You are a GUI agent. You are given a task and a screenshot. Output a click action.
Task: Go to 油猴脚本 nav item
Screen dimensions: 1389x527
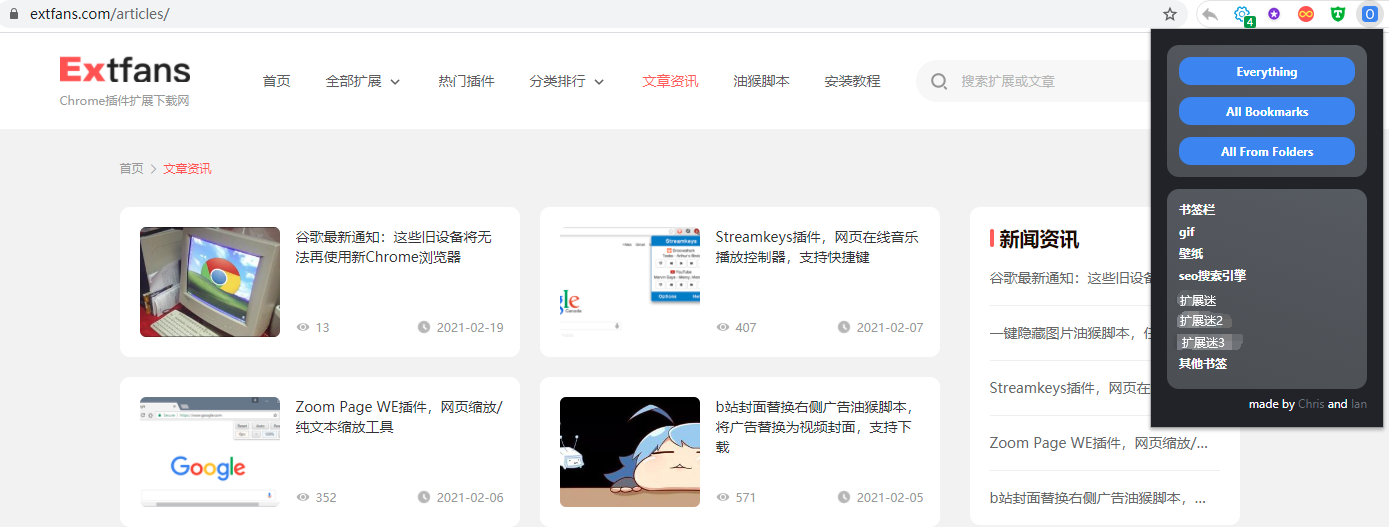[761, 81]
